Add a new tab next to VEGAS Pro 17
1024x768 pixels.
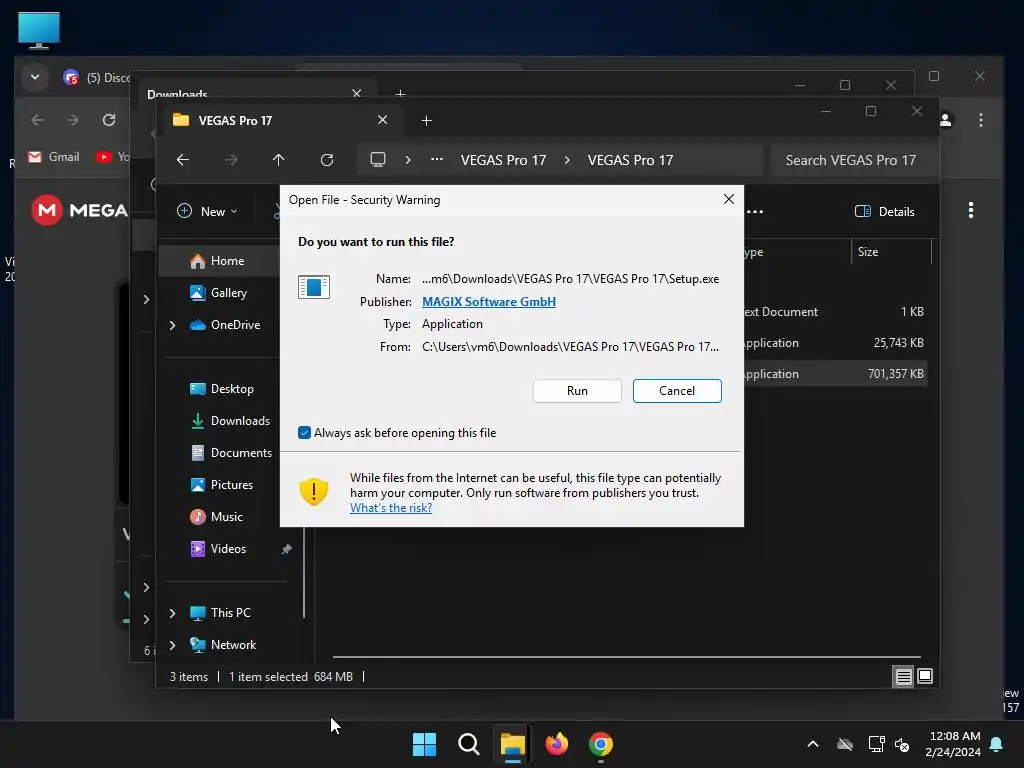point(426,120)
